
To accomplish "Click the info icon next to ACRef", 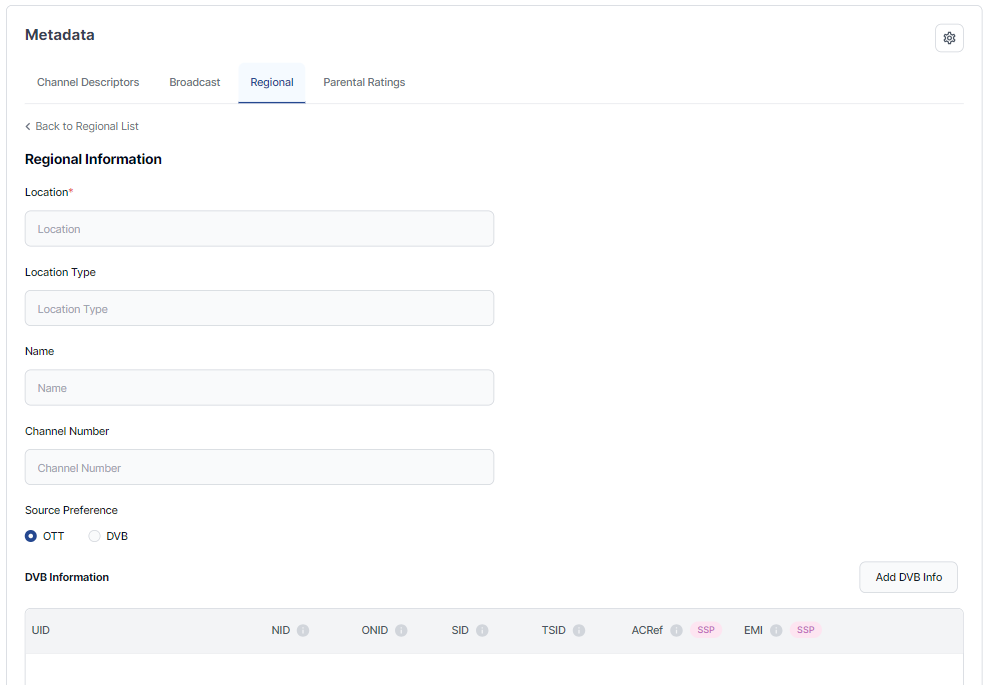I will (x=676, y=631).
